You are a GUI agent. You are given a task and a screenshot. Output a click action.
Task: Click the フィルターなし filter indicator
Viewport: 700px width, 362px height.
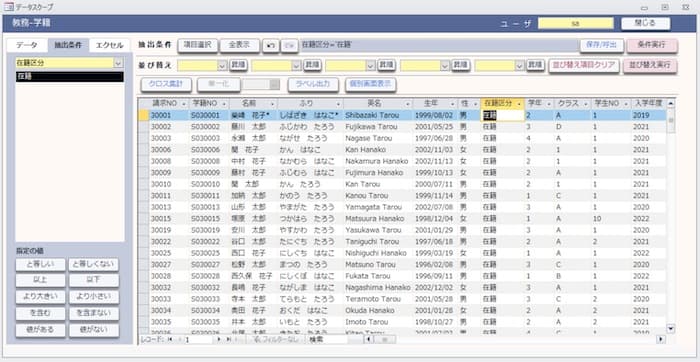275,339
